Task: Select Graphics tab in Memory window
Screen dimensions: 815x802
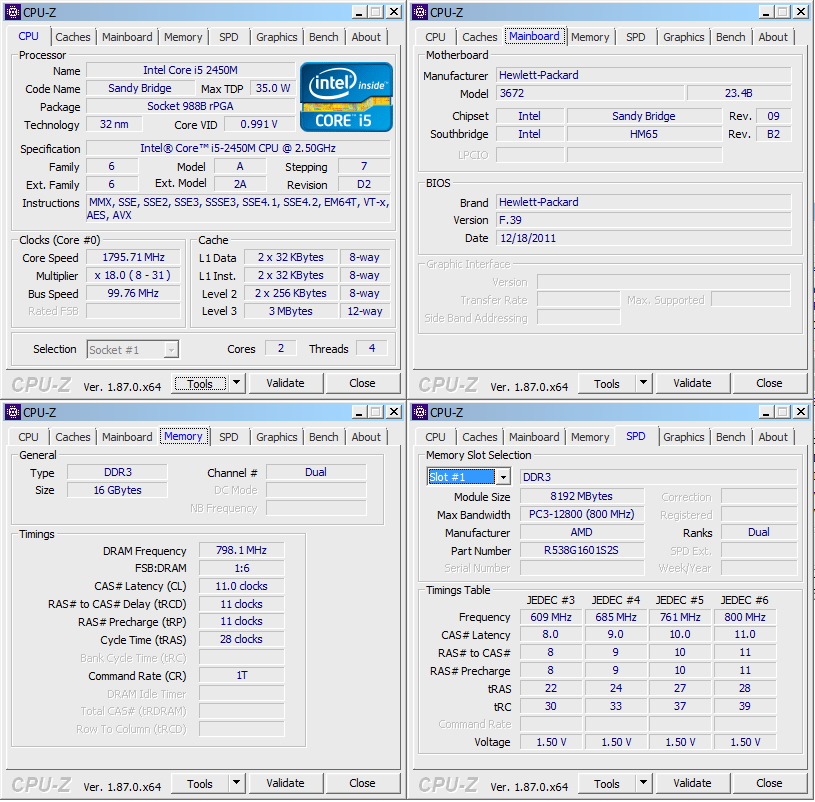Action: 276,437
